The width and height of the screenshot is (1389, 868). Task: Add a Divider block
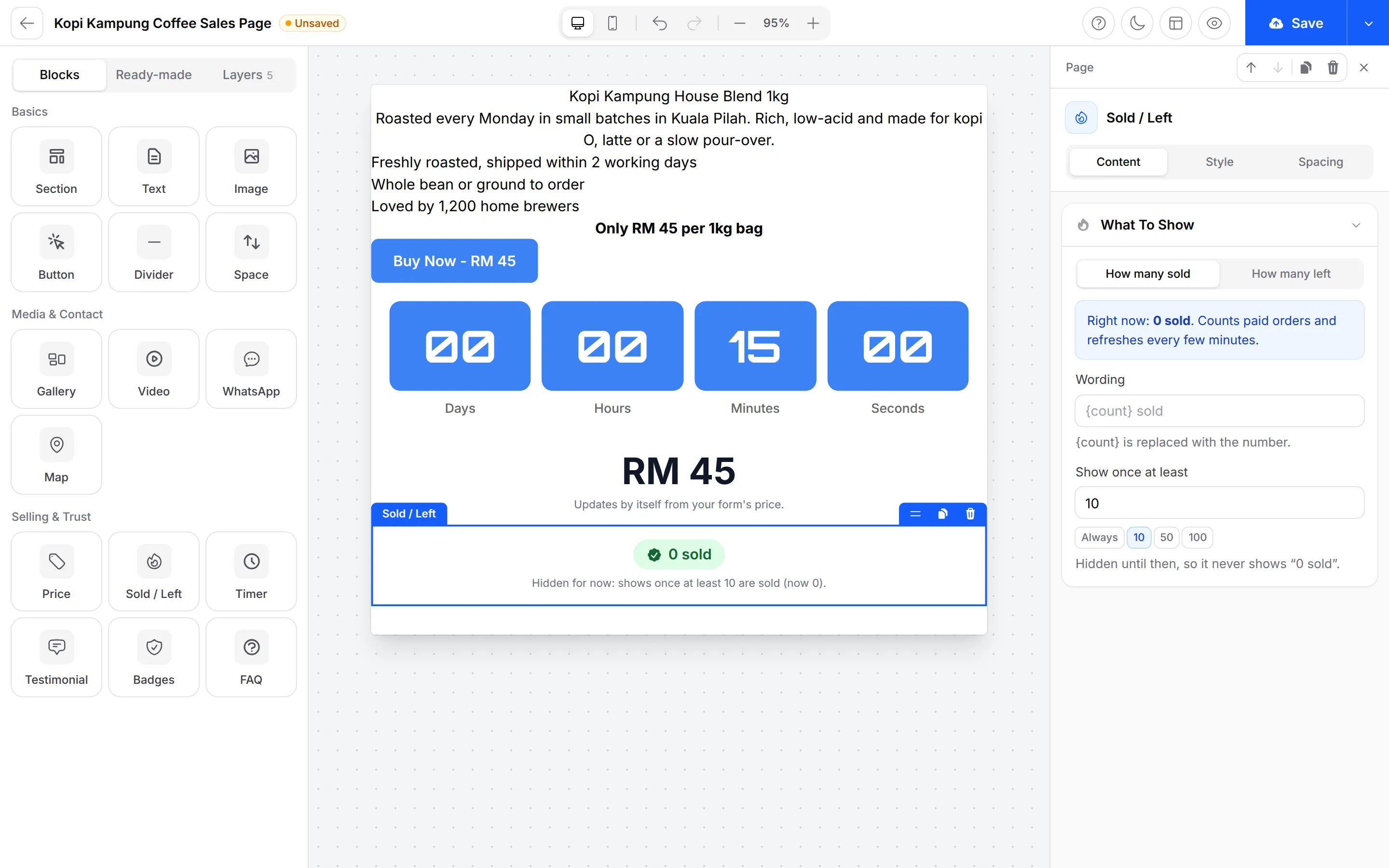coord(154,253)
